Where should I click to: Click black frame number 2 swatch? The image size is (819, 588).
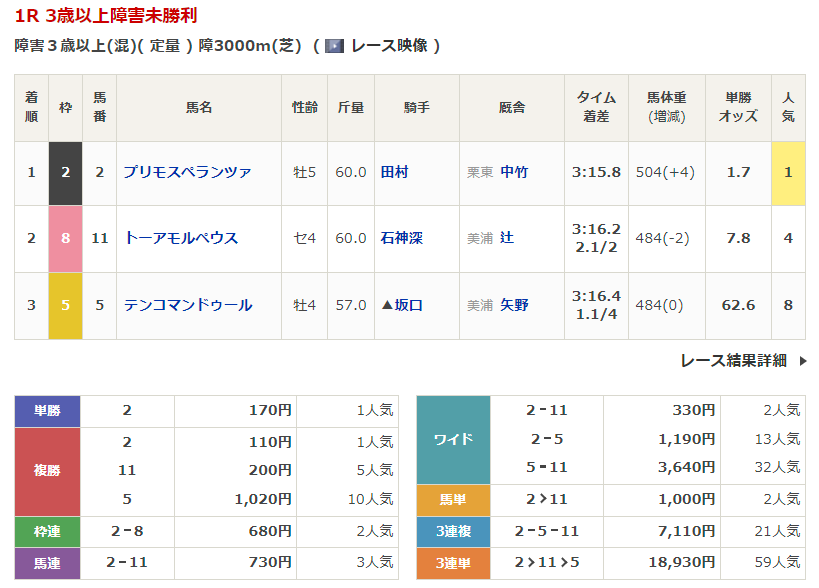pos(66,172)
